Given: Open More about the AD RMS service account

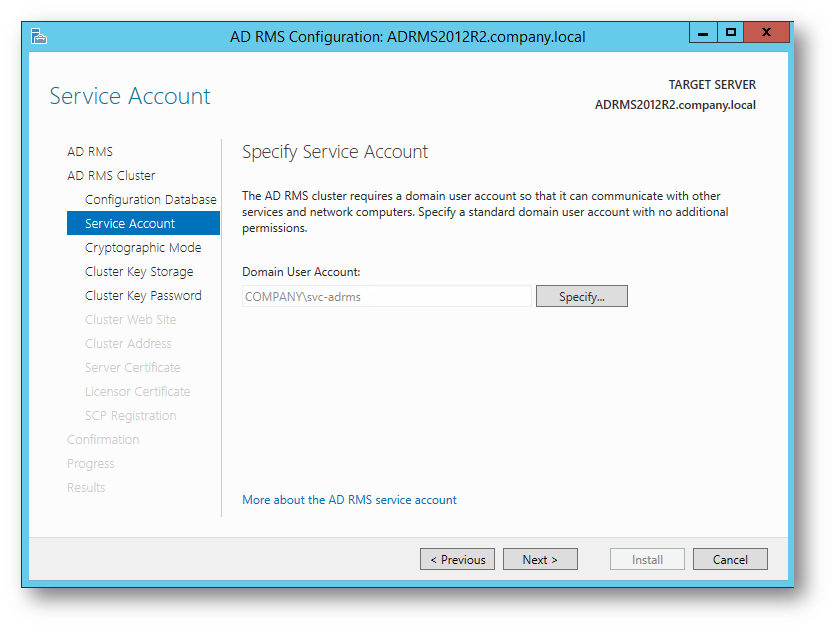Looking at the screenshot, I should (x=349, y=500).
